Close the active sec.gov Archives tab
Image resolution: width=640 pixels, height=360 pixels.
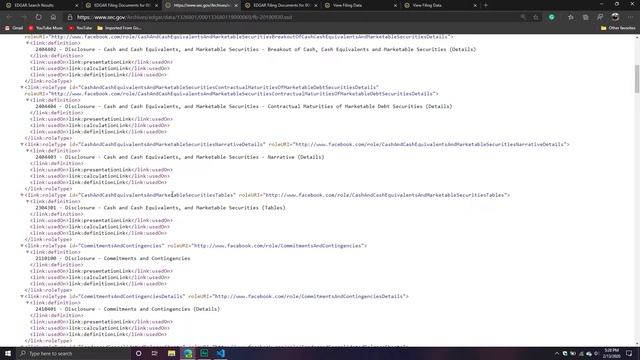pos(236,5)
